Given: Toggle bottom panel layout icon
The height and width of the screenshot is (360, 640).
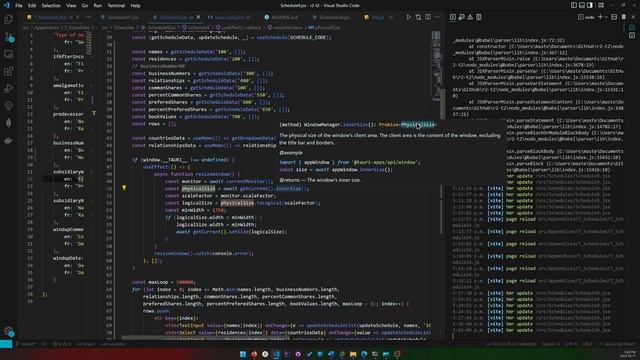Looking at the screenshot, I should pos(582,5).
